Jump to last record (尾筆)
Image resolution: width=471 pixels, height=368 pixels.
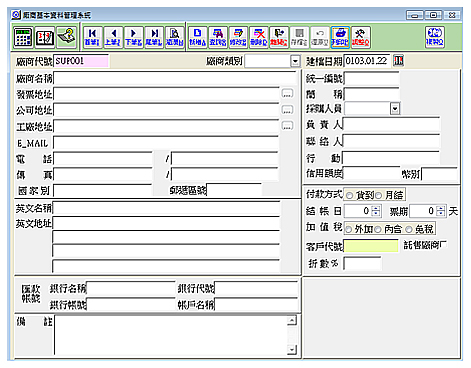(154, 37)
